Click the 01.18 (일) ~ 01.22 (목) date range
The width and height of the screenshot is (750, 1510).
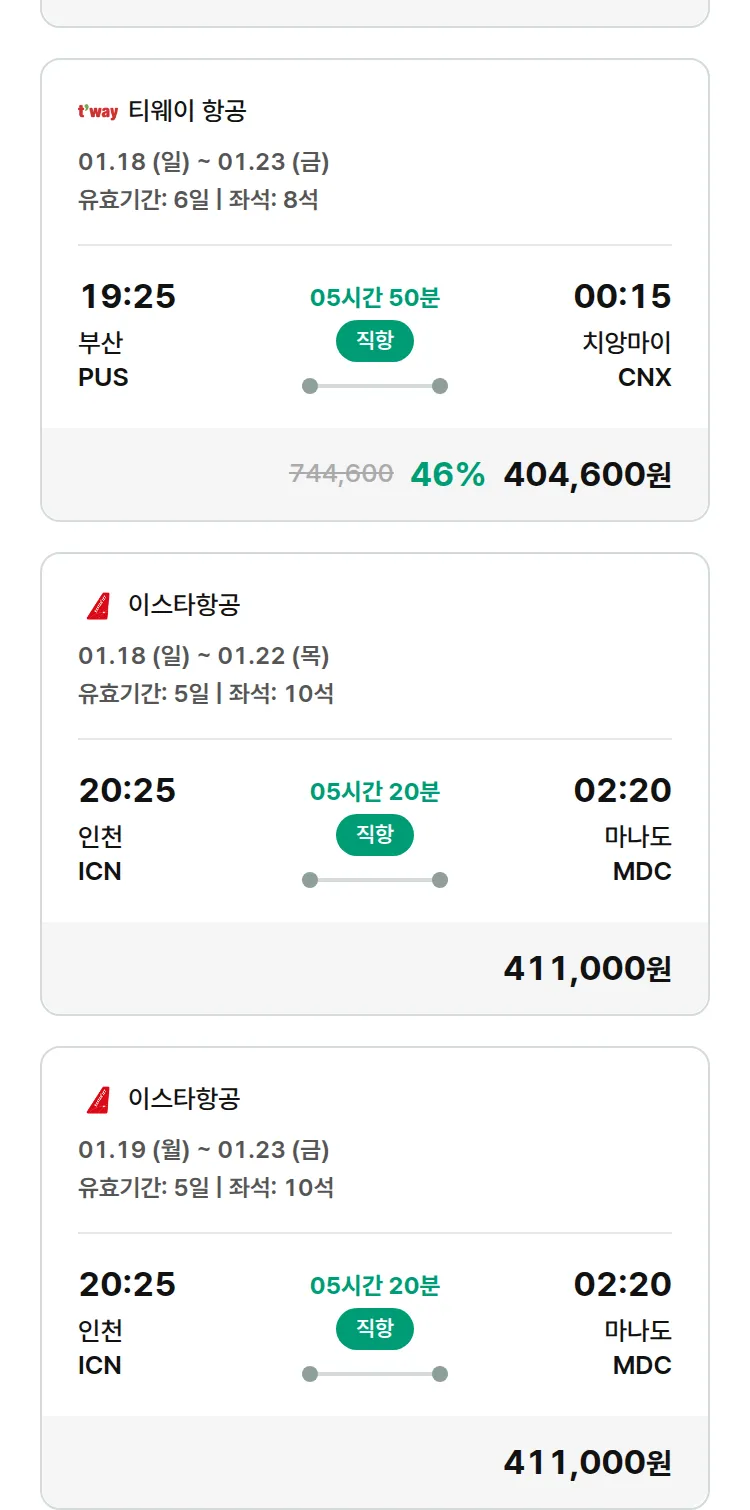(x=204, y=656)
